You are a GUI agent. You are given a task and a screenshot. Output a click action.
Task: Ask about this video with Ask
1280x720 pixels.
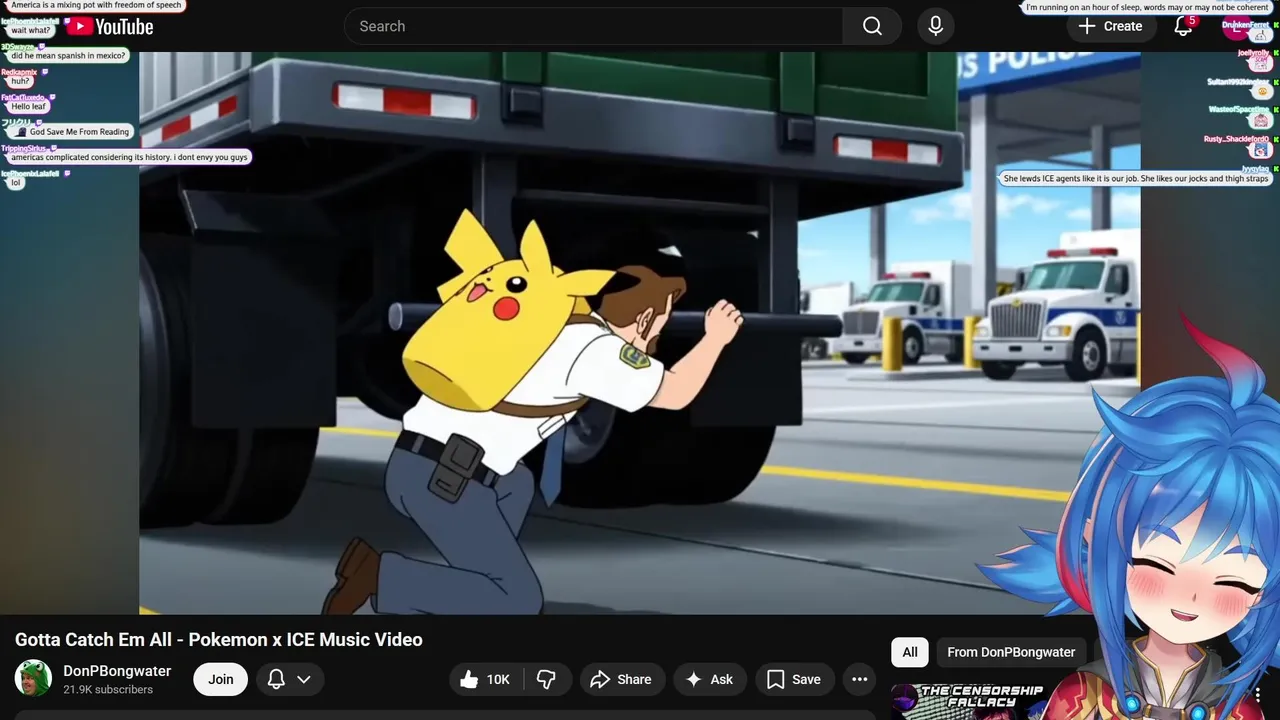click(x=709, y=679)
